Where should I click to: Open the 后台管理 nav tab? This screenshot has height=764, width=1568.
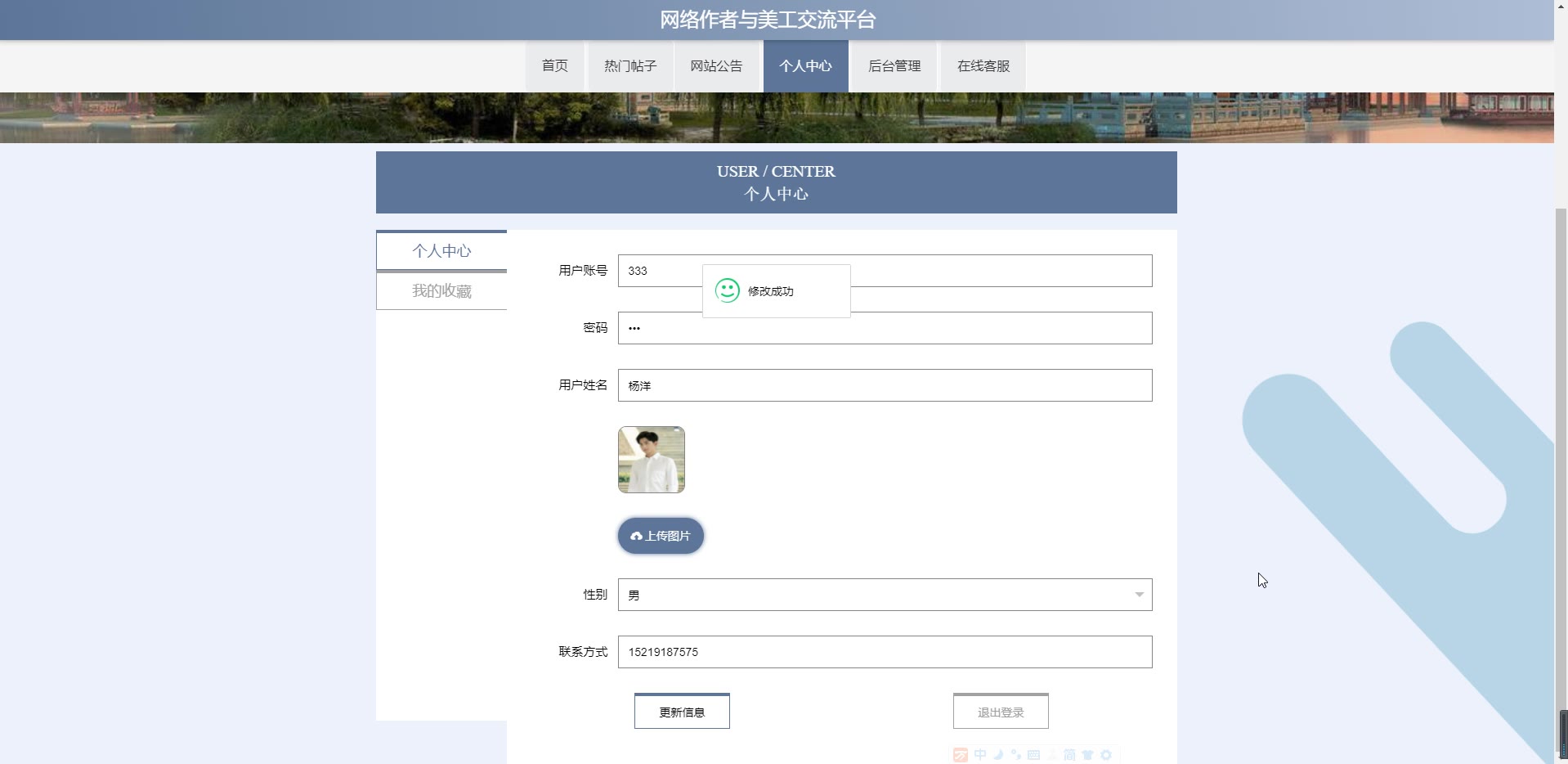click(894, 66)
